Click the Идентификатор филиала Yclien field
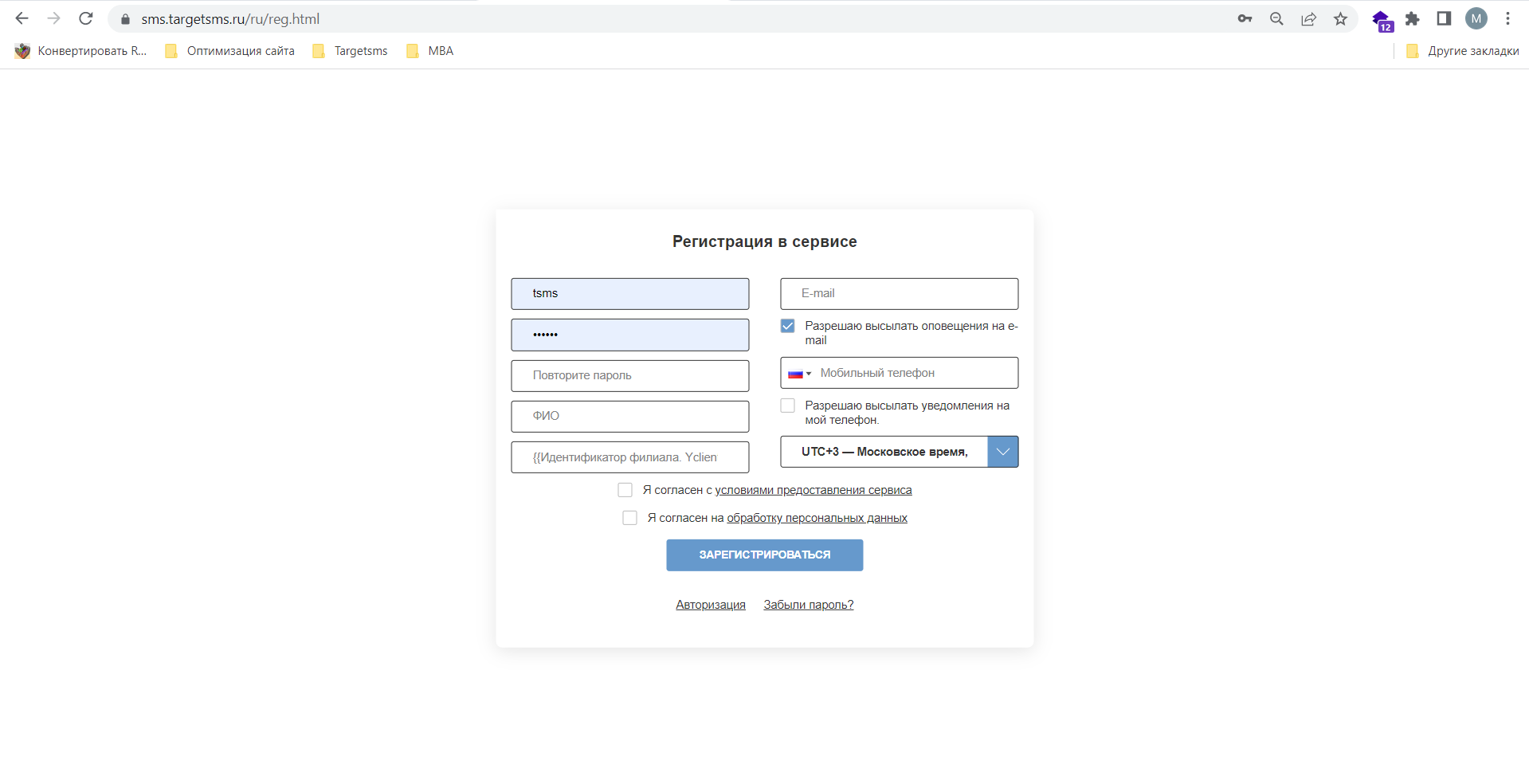1529x784 pixels. coord(630,457)
